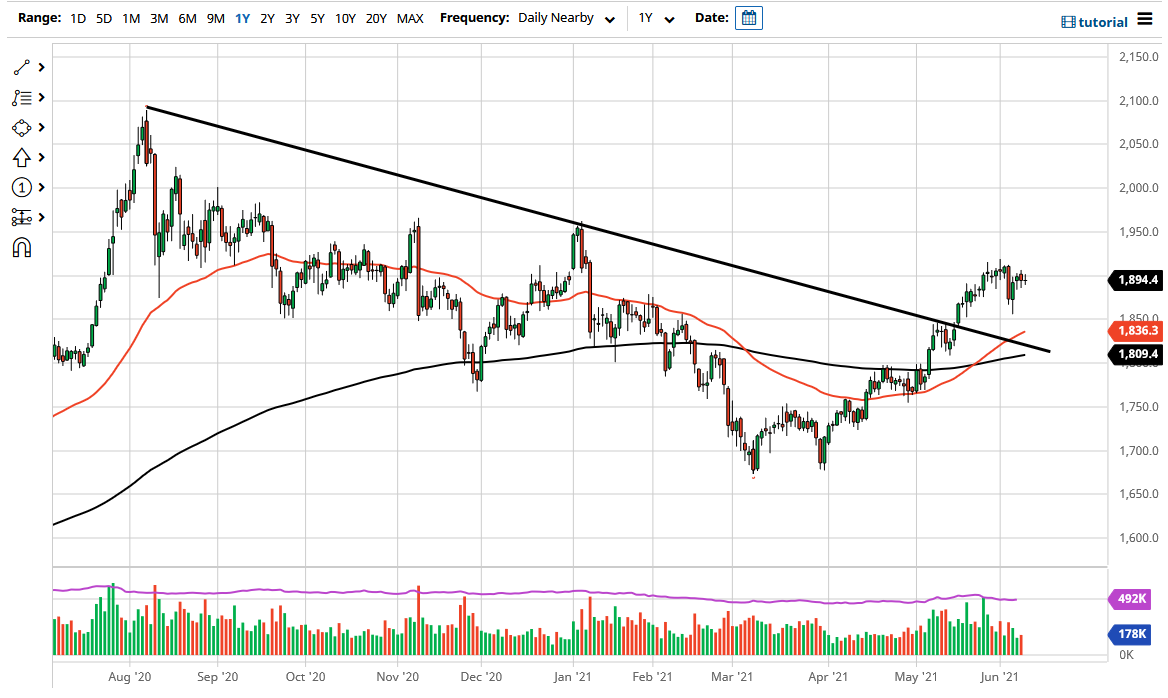Set range to 5D
The width and height of the screenshot is (1168, 698).
[104, 19]
